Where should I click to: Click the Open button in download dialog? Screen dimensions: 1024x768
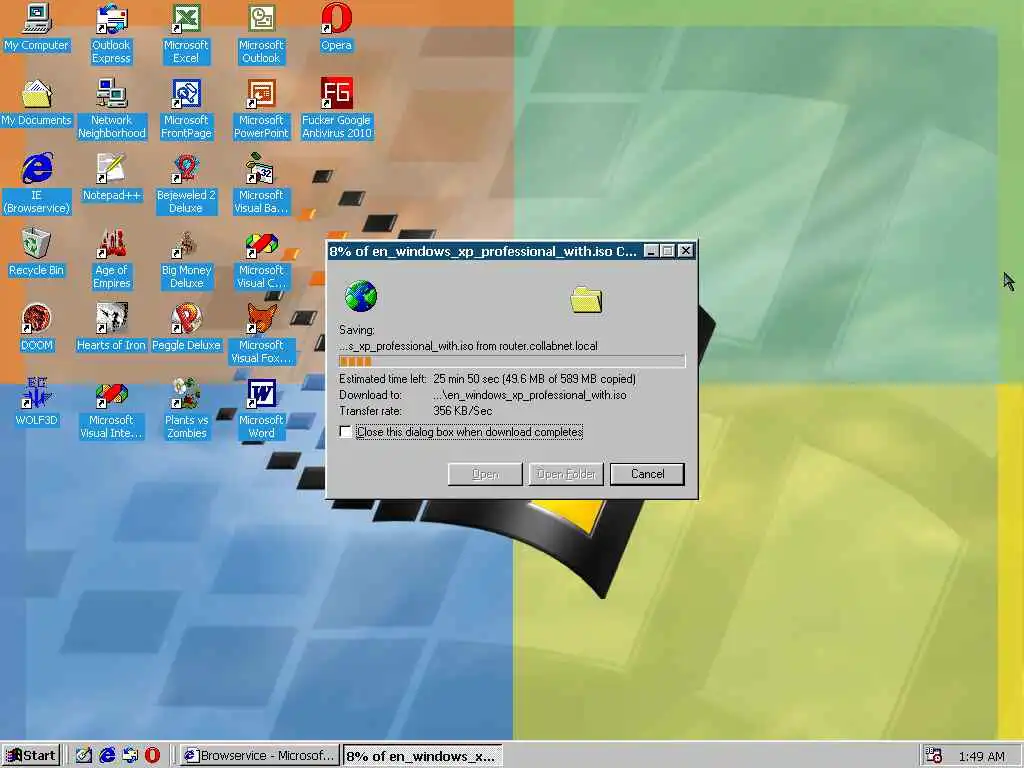[485, 474]
